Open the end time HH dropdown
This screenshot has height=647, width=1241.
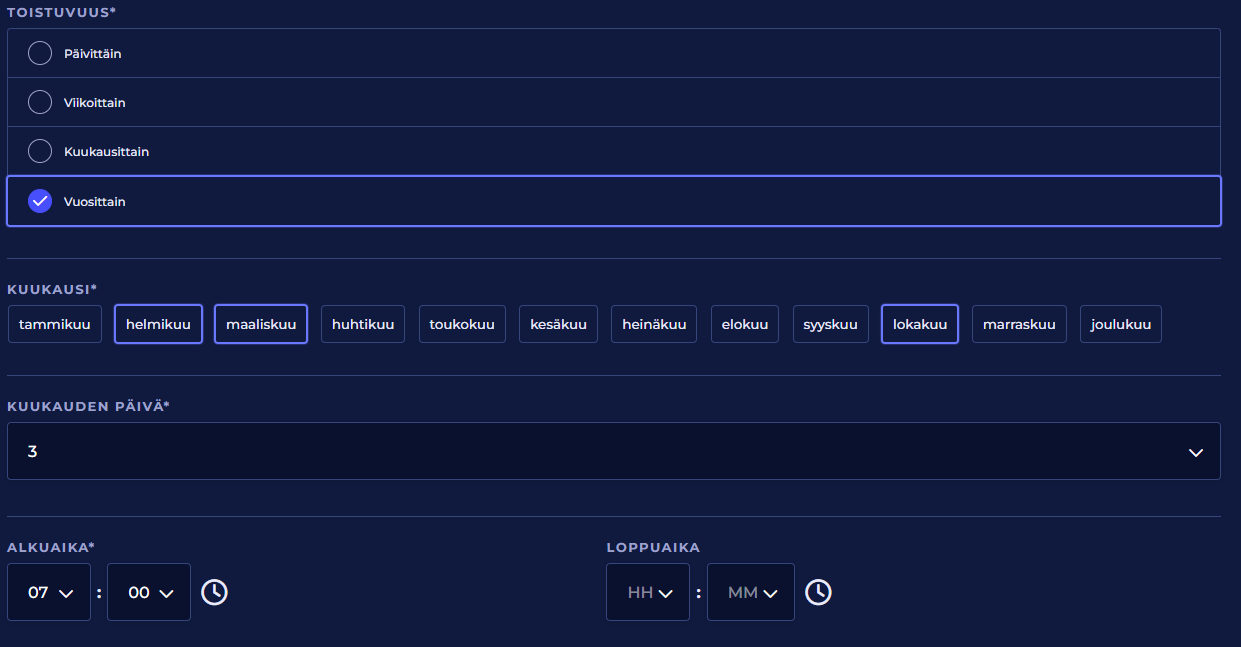coord(648,592)
